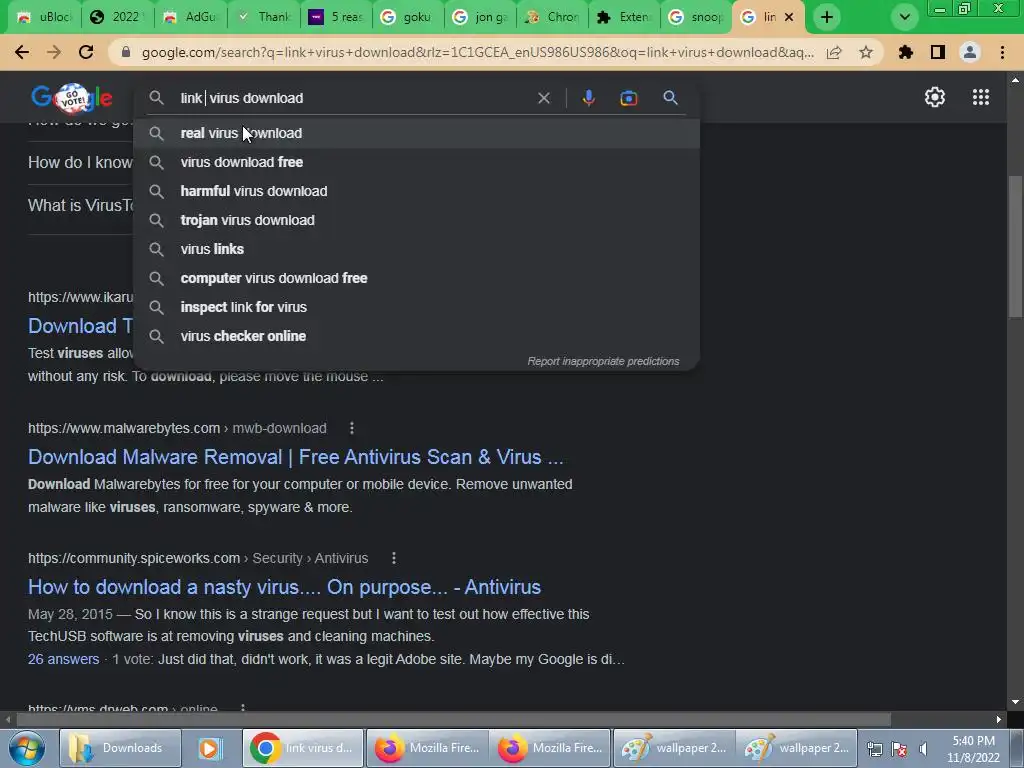Select suggestion 'virus links'
The image size is (1024, 768).
416,249
